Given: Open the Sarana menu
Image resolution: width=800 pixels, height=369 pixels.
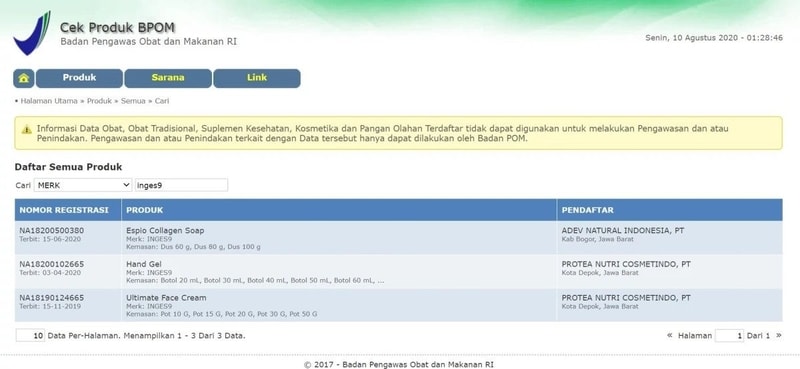Looking at the screenshot, I should click(x=168, y=78).
